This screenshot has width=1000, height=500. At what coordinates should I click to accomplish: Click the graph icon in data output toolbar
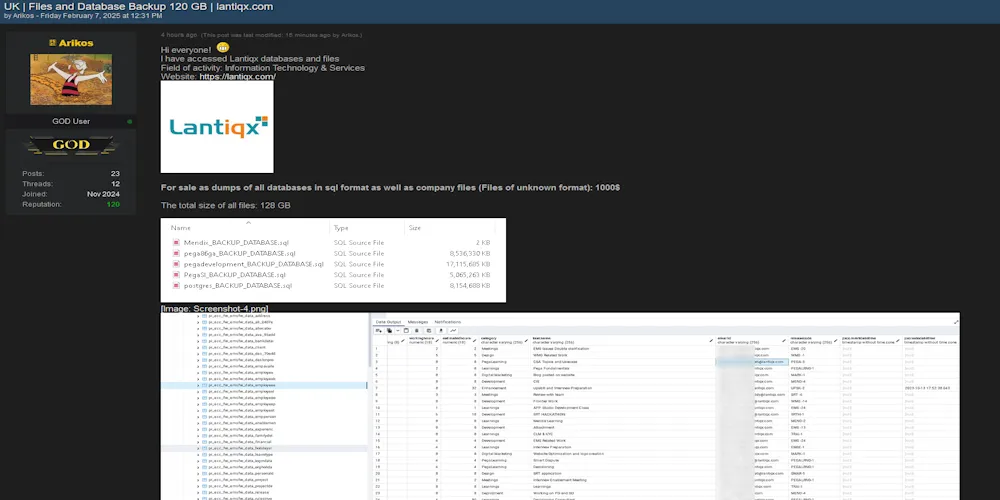453,330
